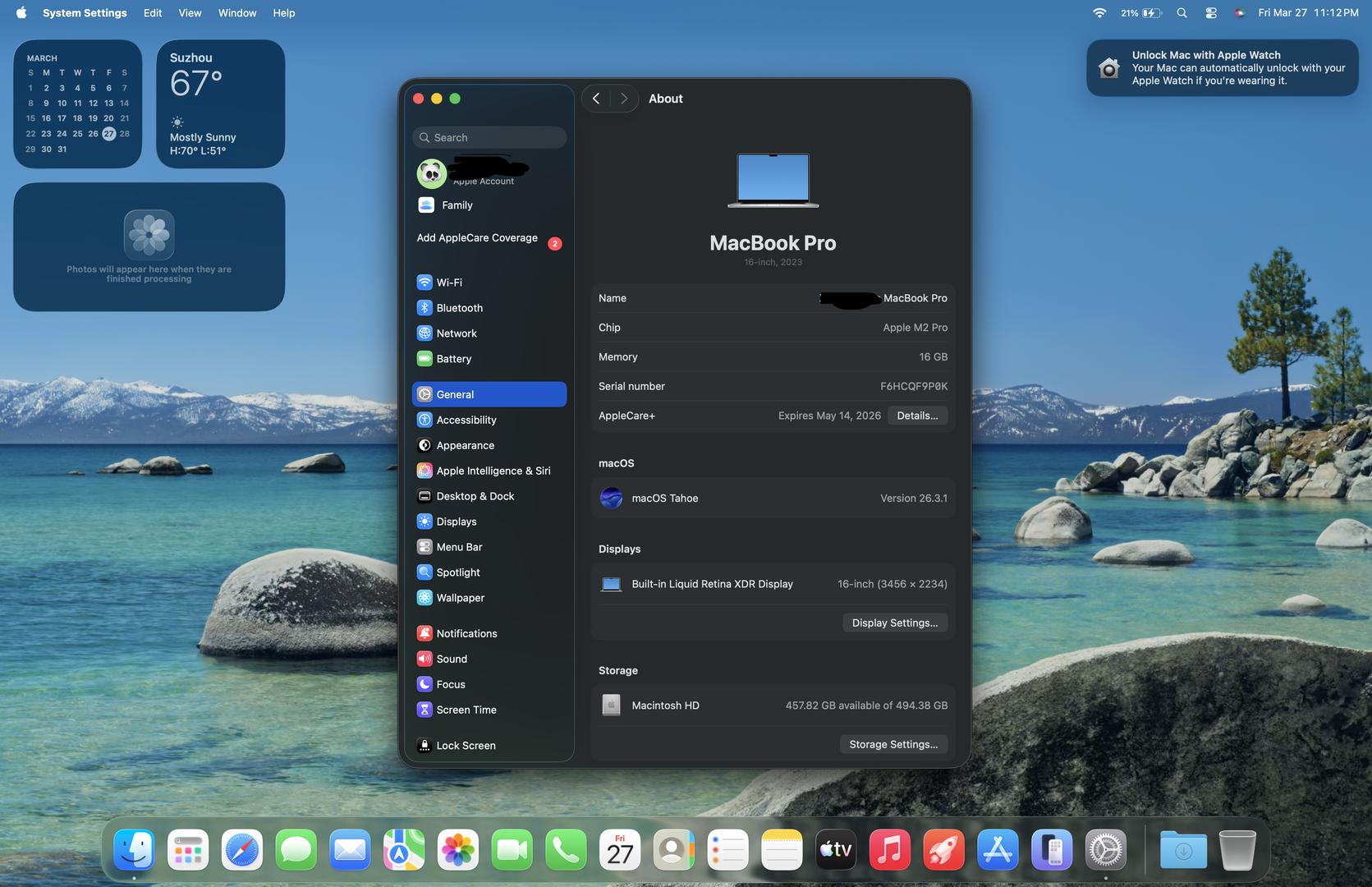Open the Window menu
Screen dimensions: 1372x887
(x=236, y=13)
